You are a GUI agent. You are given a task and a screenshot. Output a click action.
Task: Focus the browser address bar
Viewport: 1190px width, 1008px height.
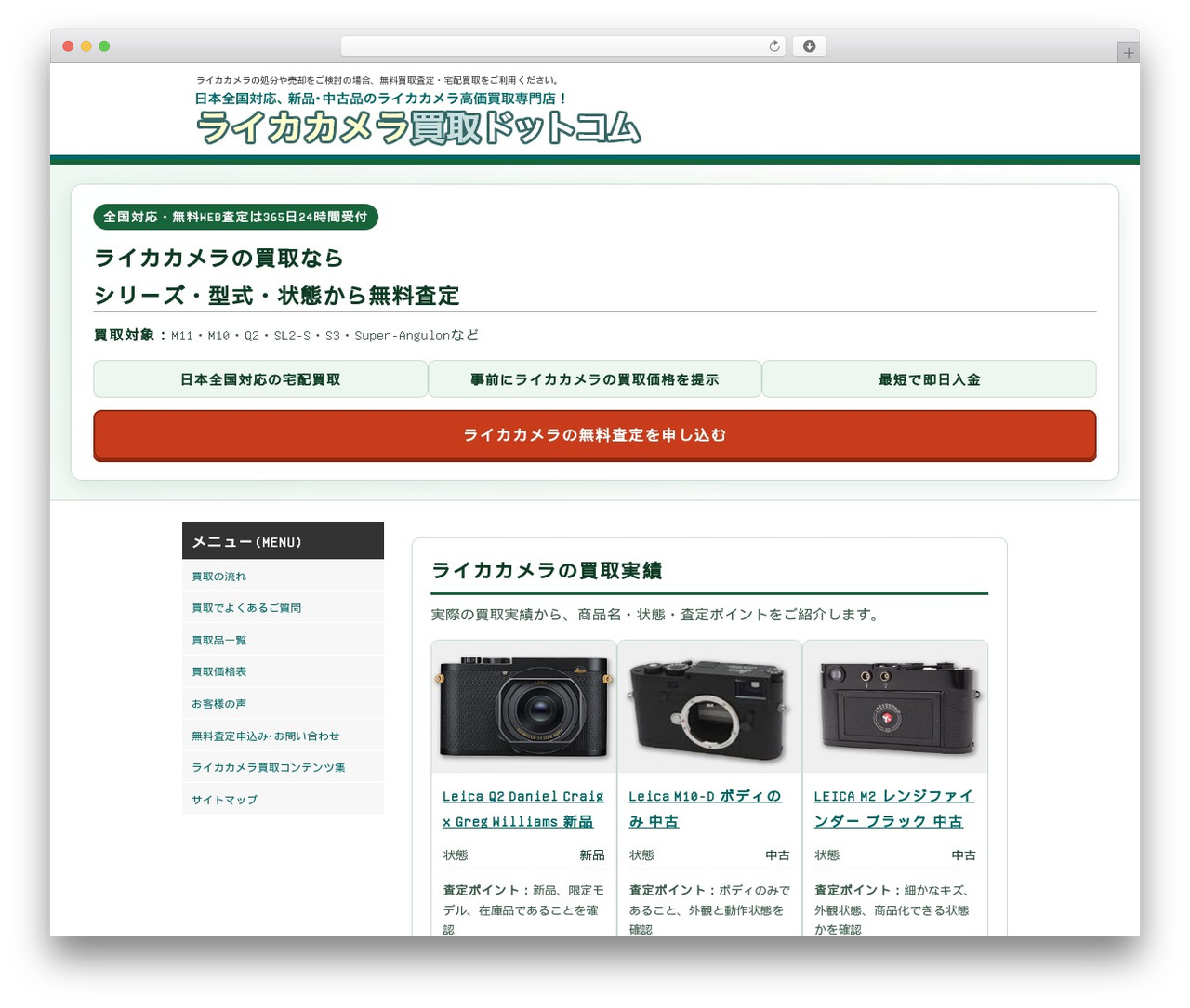(562, 46)
